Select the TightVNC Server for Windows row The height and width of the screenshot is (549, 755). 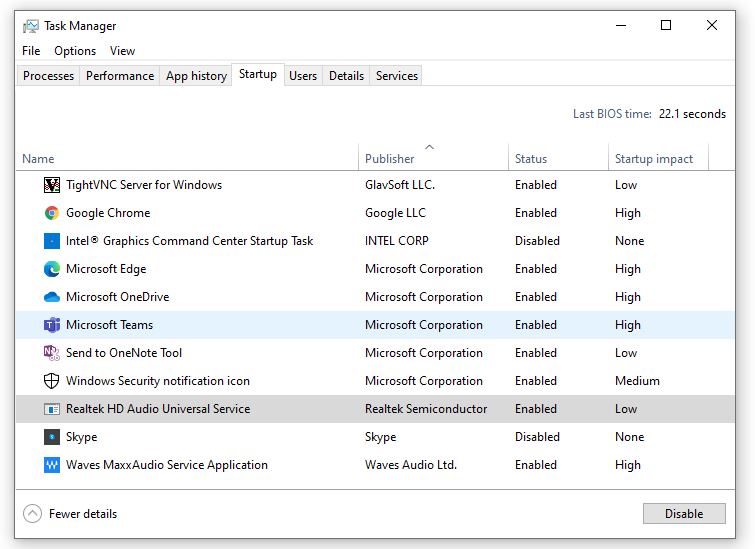click(x=375, y=185)
